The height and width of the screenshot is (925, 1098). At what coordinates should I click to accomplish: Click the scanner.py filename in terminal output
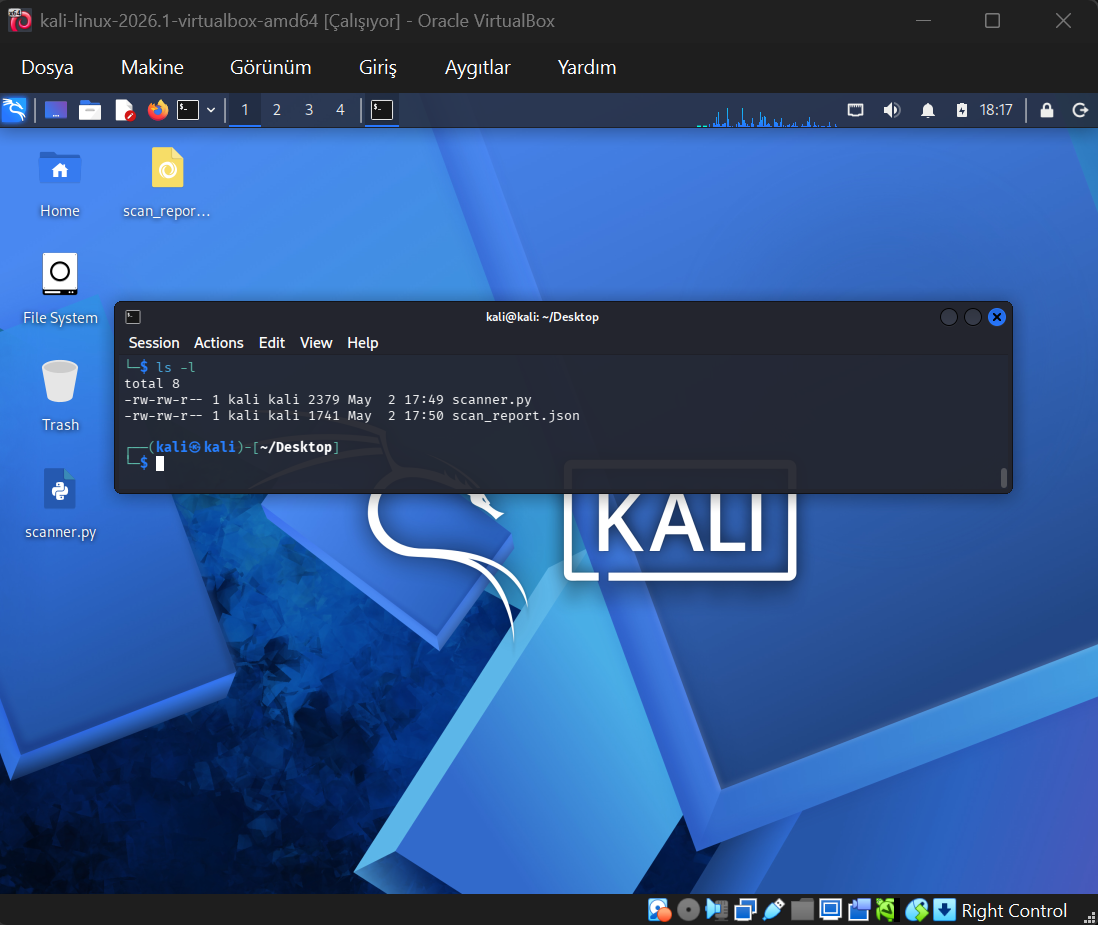click(x=492, y=400)
